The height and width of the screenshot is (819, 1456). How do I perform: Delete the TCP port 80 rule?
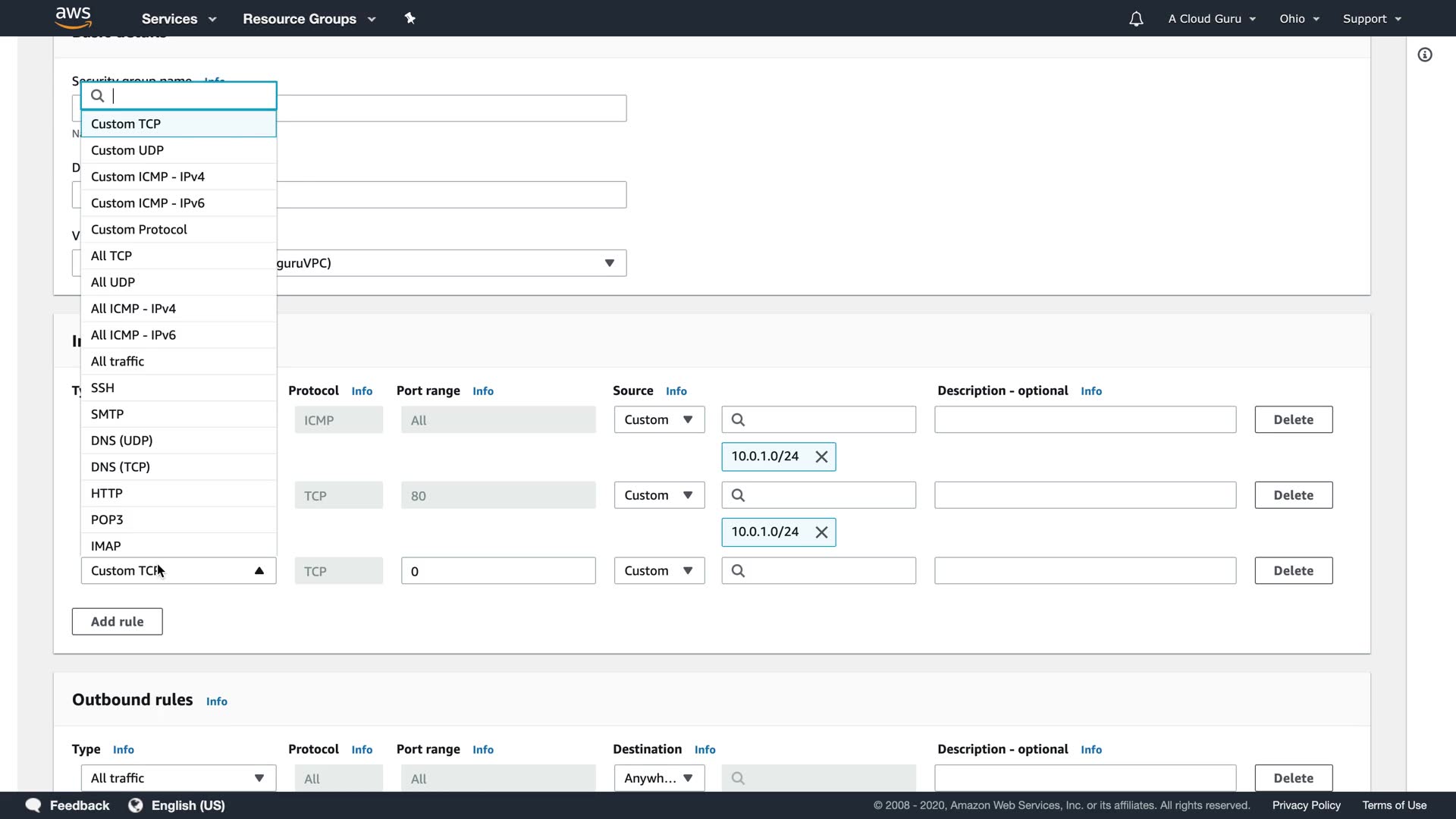tap(1293, 495)
